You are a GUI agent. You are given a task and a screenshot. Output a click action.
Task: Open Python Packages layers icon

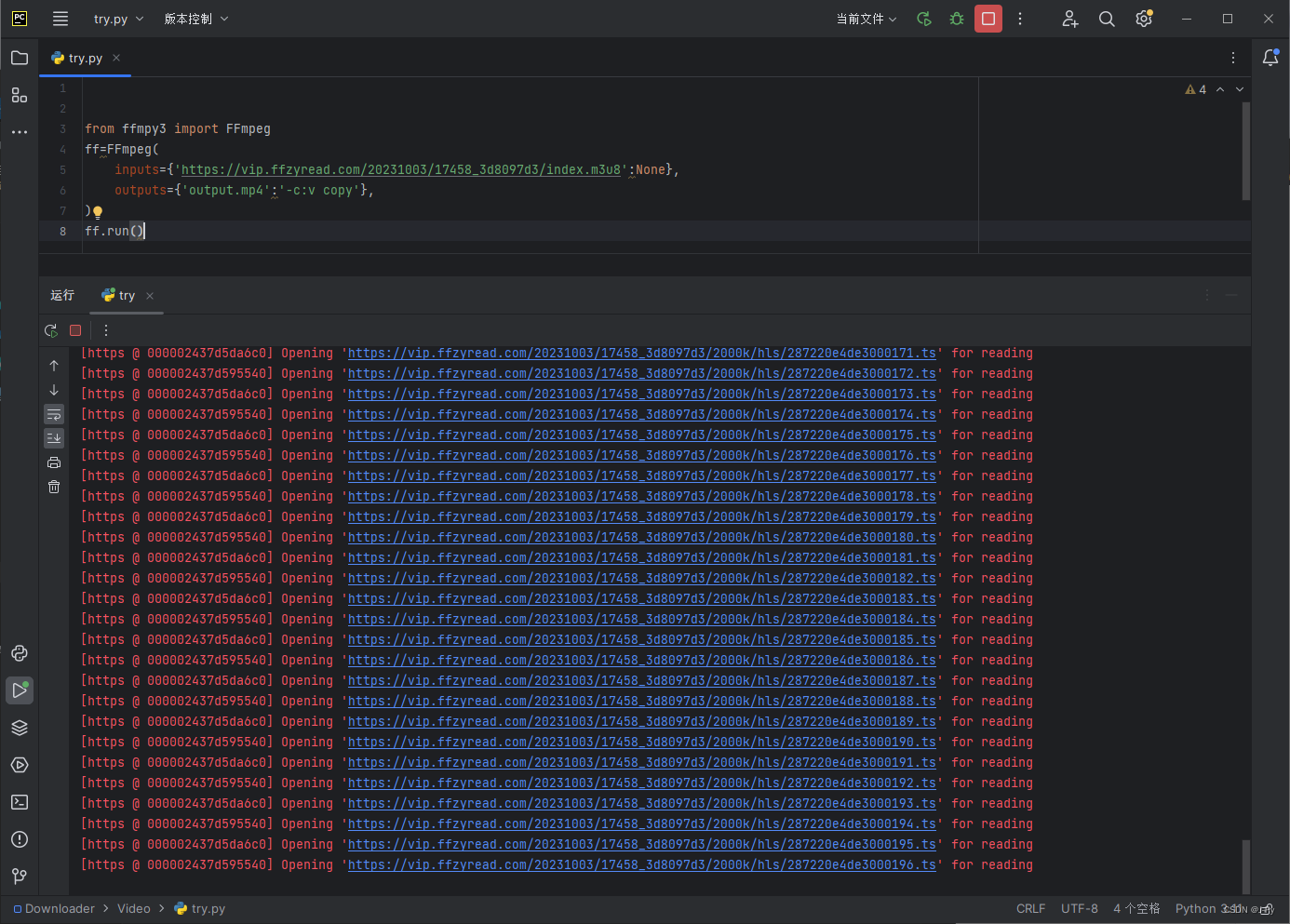(x=20, y=728)
